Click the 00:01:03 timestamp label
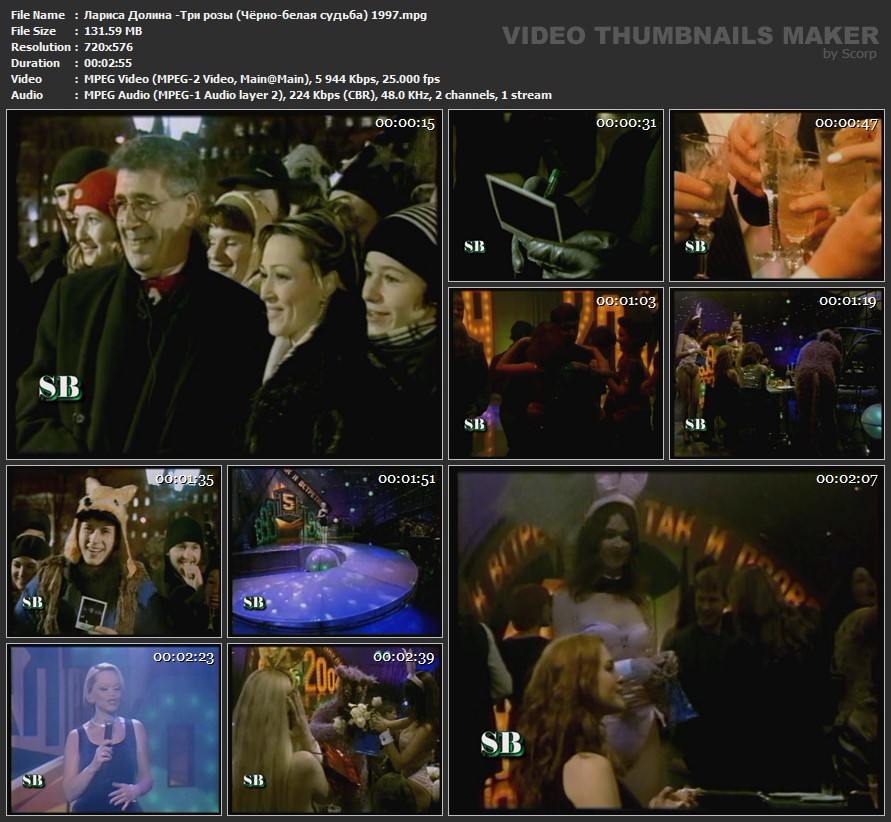891x822 pixels. pyautogui.click(x=626, y=301)
